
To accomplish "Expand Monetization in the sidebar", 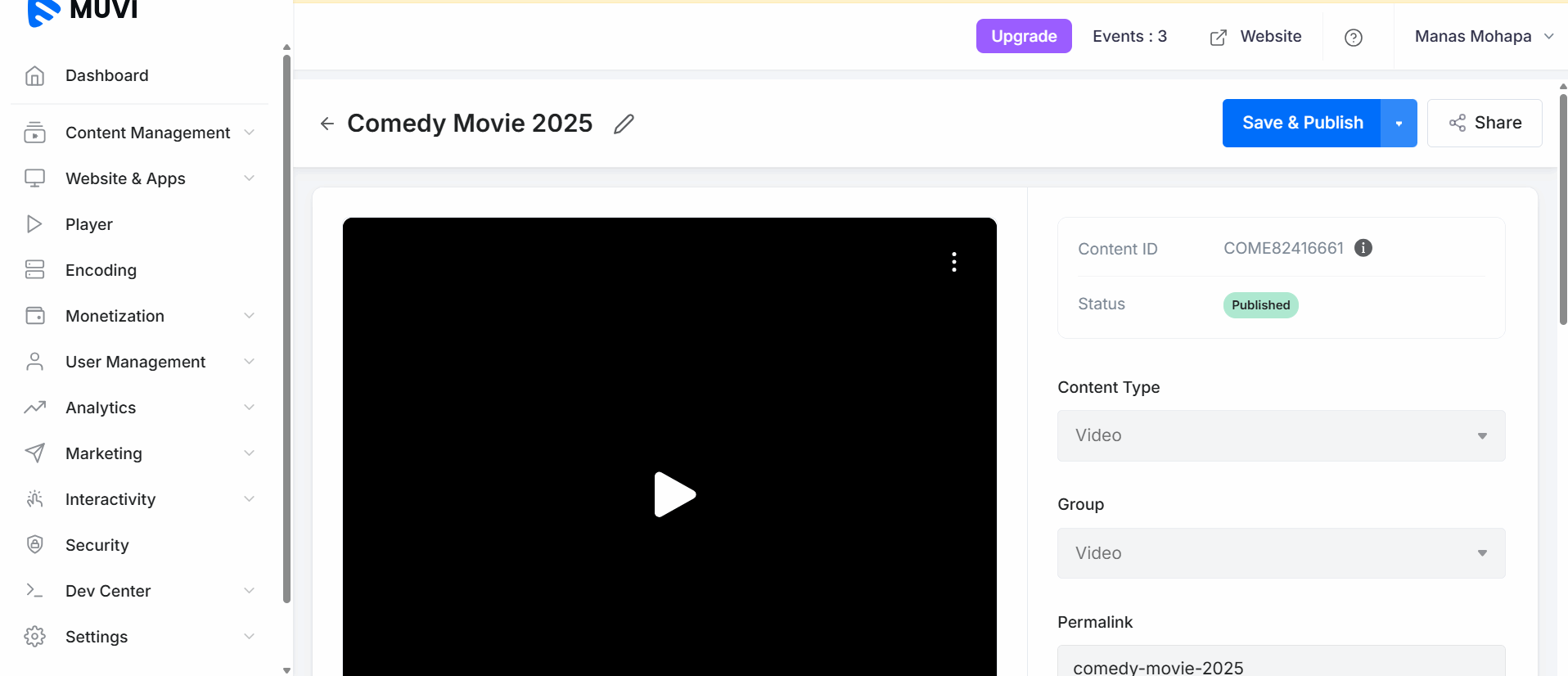I will coord(115,316).
